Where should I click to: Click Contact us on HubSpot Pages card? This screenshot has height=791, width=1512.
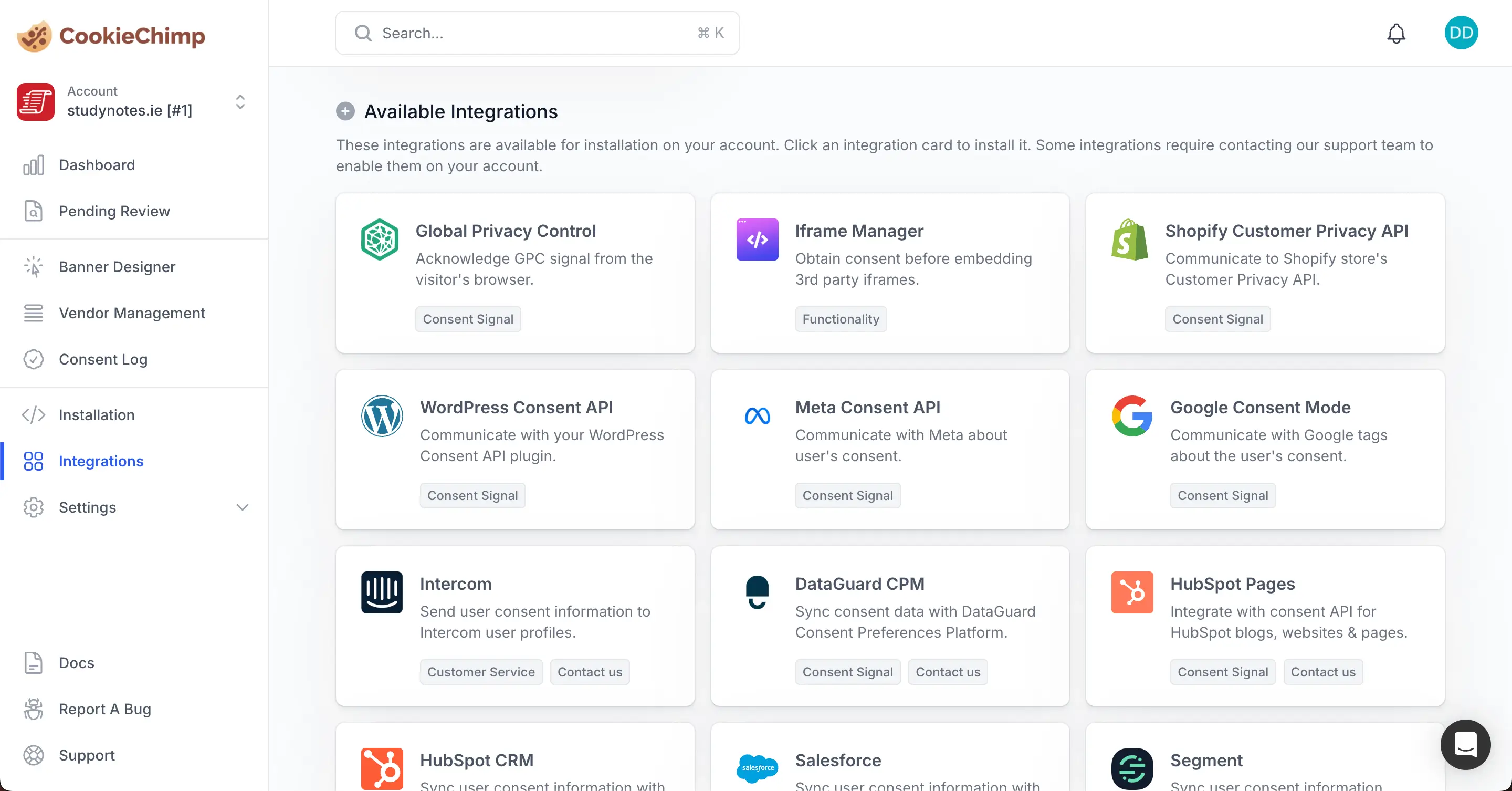(1323, 672)
